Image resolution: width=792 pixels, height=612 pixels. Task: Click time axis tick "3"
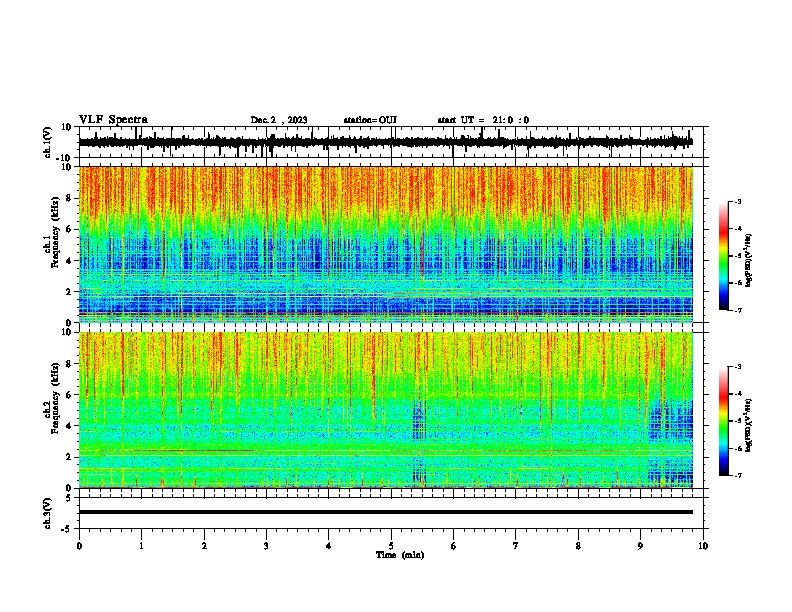pyautogui.click(x=266, y=546)
